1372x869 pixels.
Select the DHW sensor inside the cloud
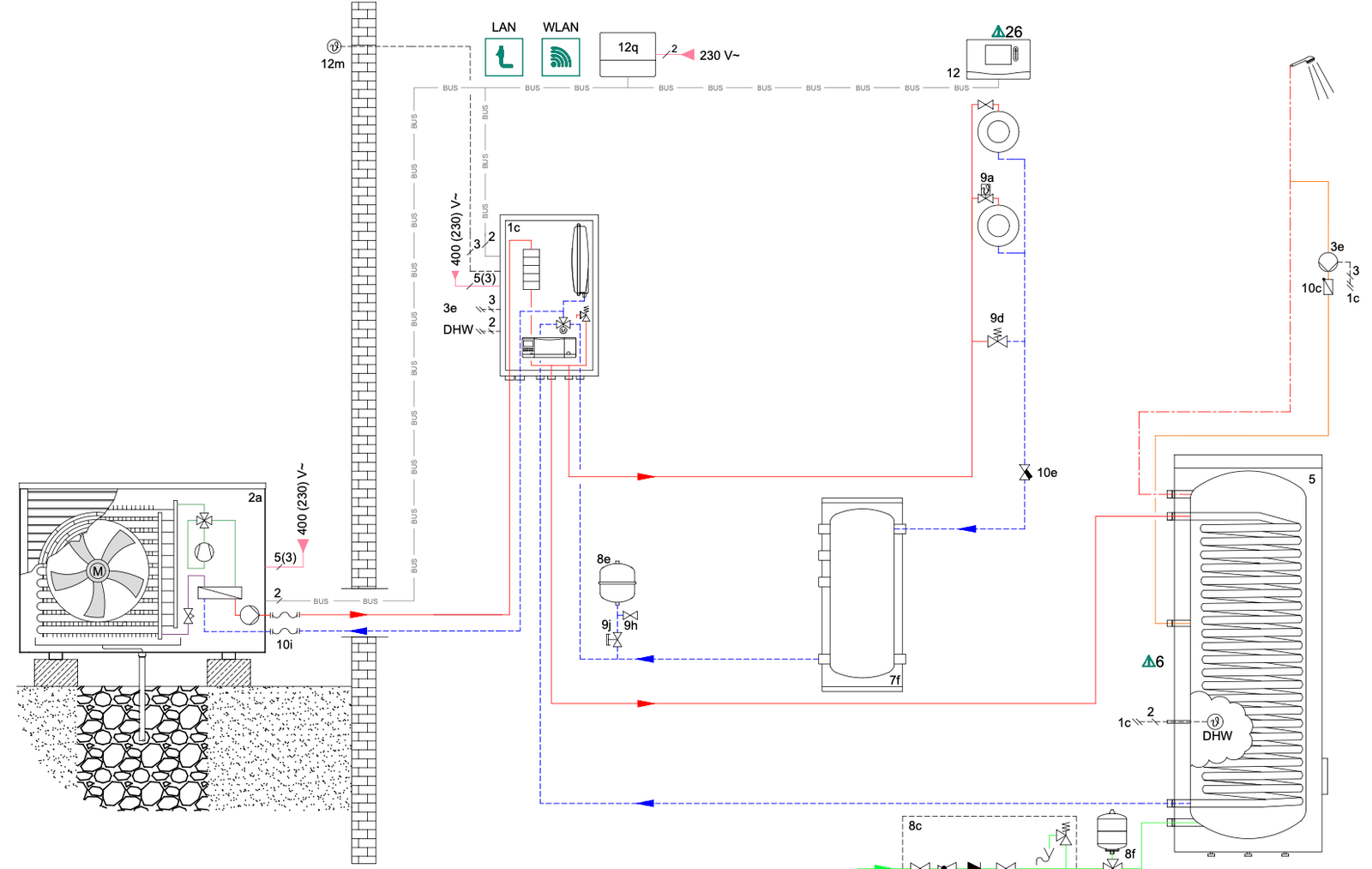click(1215, 721)
